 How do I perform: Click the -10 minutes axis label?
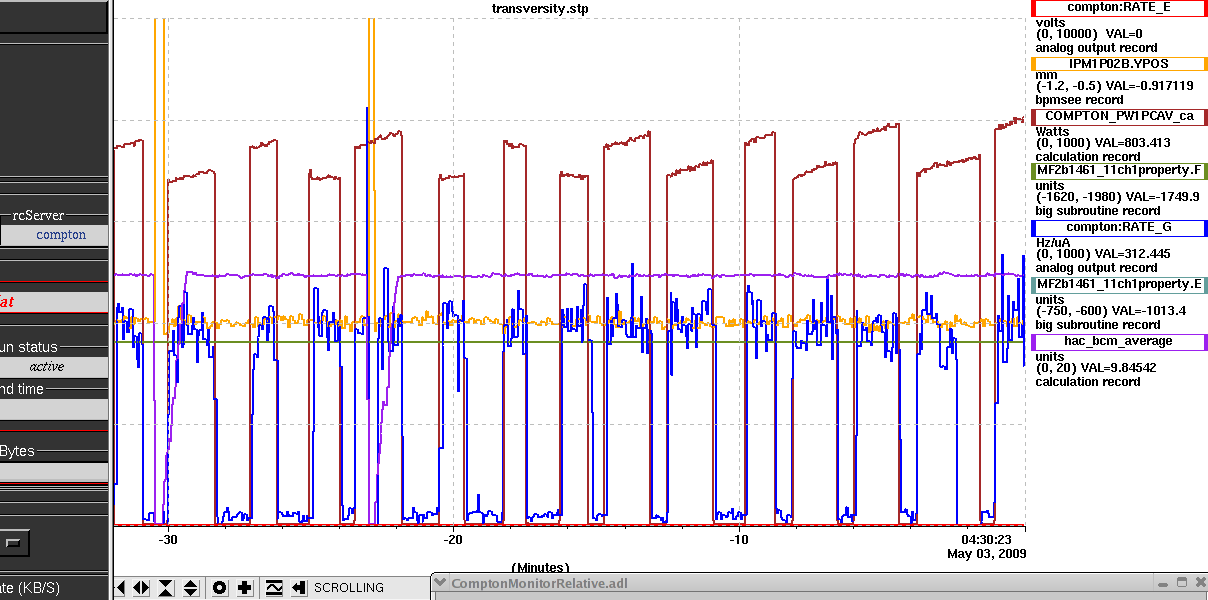[739, 540]
